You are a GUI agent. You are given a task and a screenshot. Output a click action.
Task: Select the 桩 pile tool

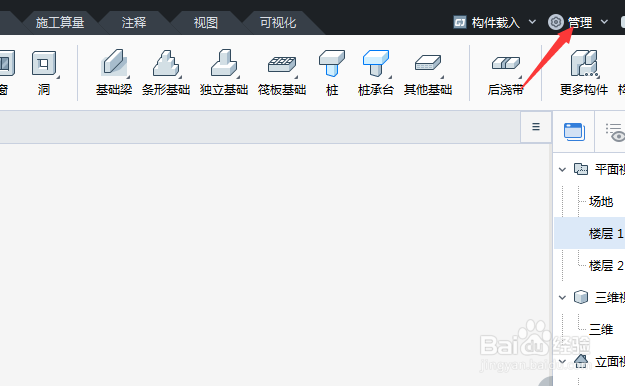point(332,72)
